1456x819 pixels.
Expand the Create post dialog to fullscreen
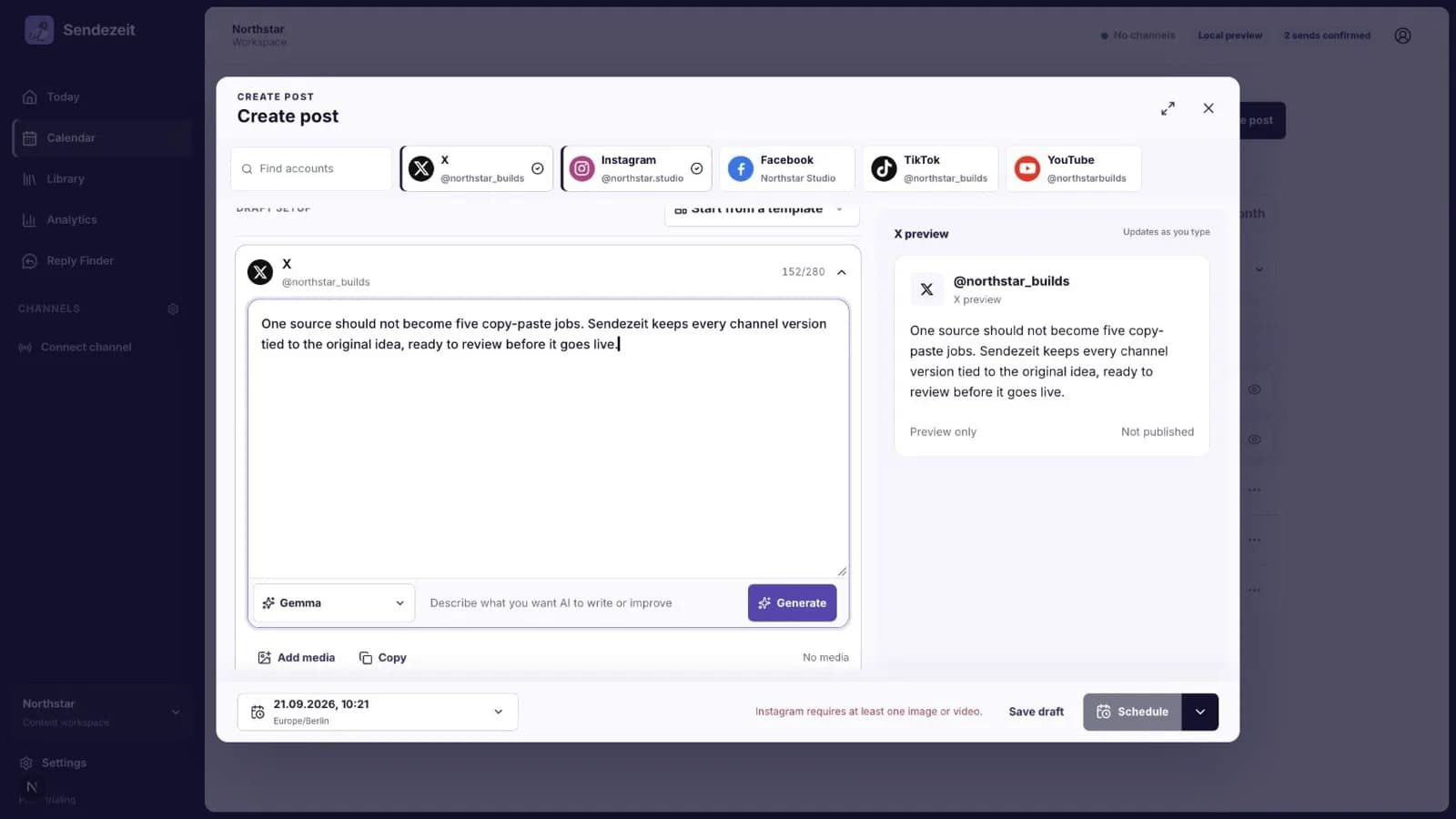pos(1168,108)
